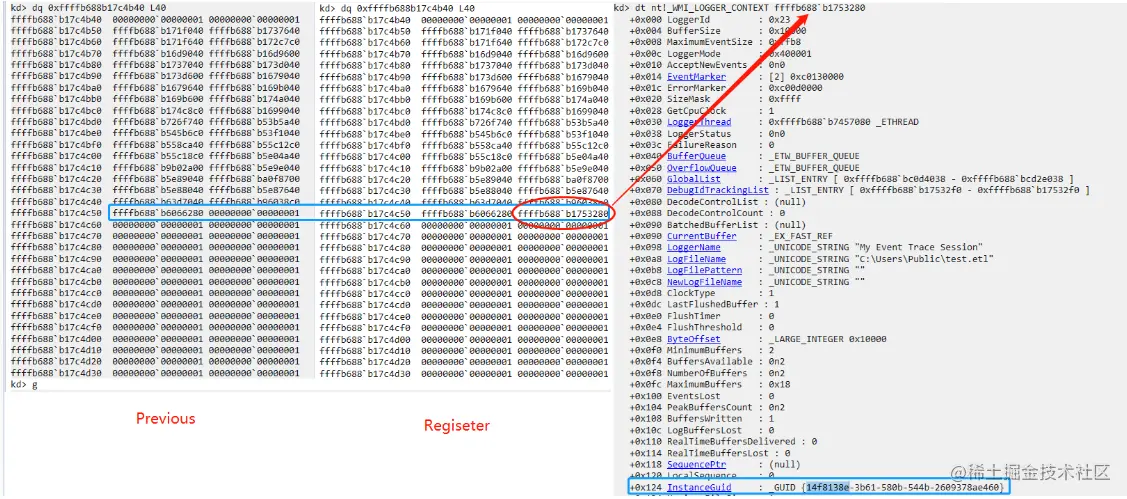Select the "kd> g" command line
Viewport: 1127px width, 499px height.
click(x=24, y=385)
